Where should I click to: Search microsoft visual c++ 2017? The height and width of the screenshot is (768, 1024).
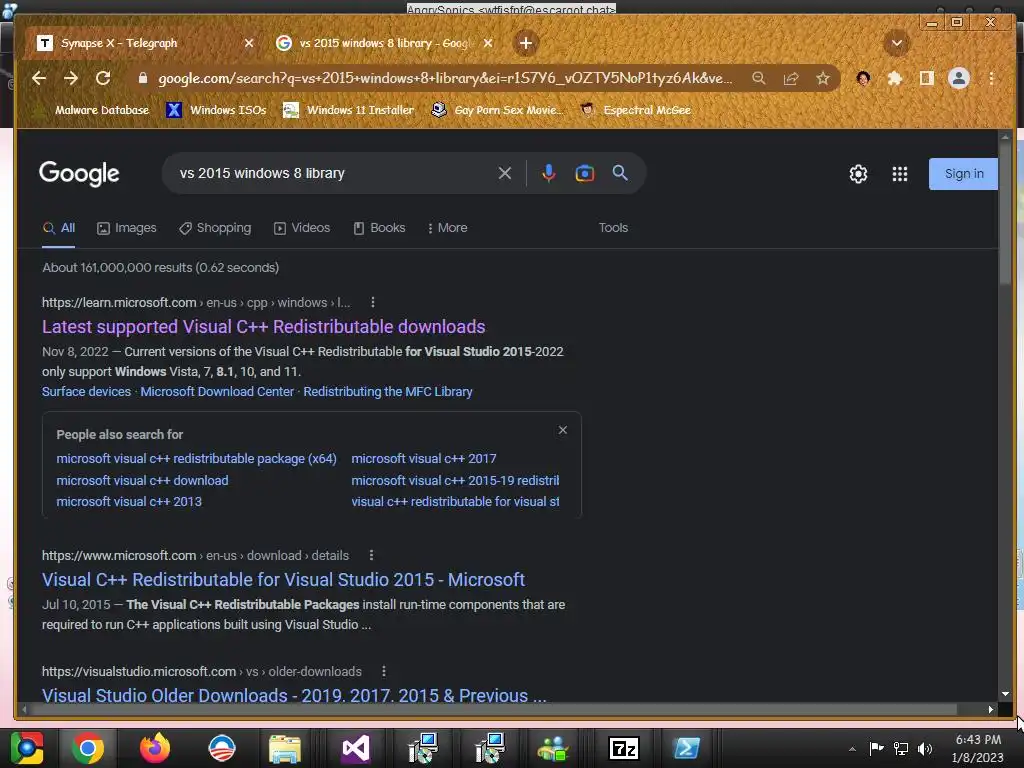pyautogui.click(x=424, y=459)
